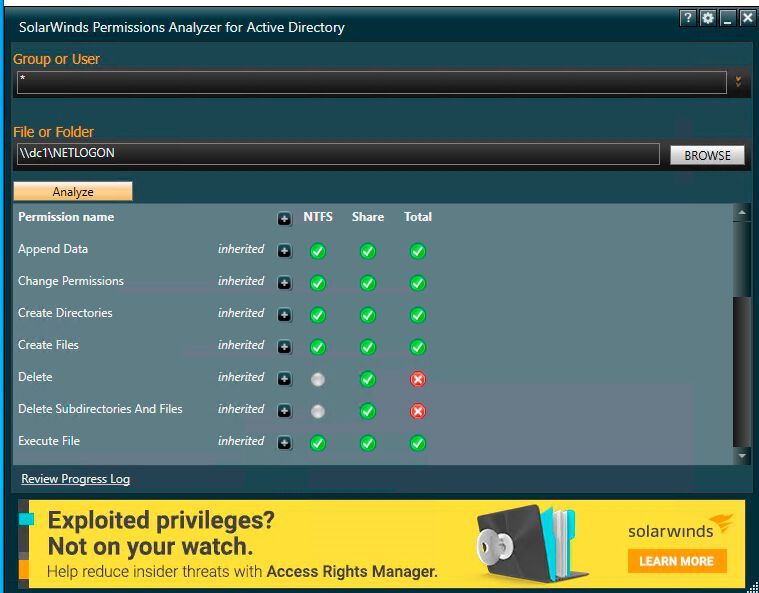759x593 pixels.
Task: Expand the Create Files row details
Action: click(284, 347)
